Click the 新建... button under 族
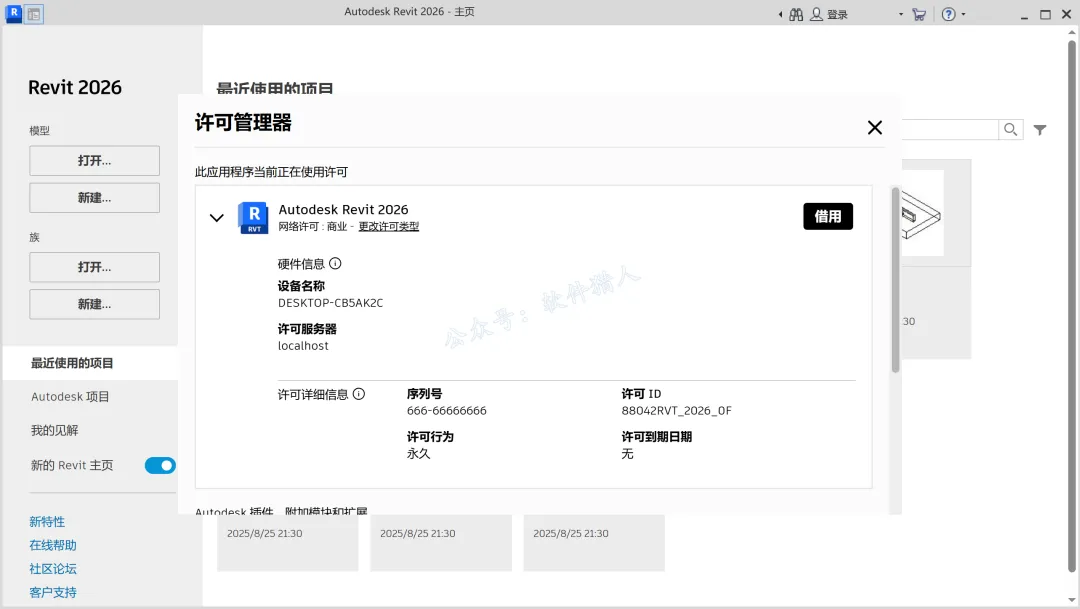Image resolution: width=1080 pixels, height=609 pixels. 94,304
